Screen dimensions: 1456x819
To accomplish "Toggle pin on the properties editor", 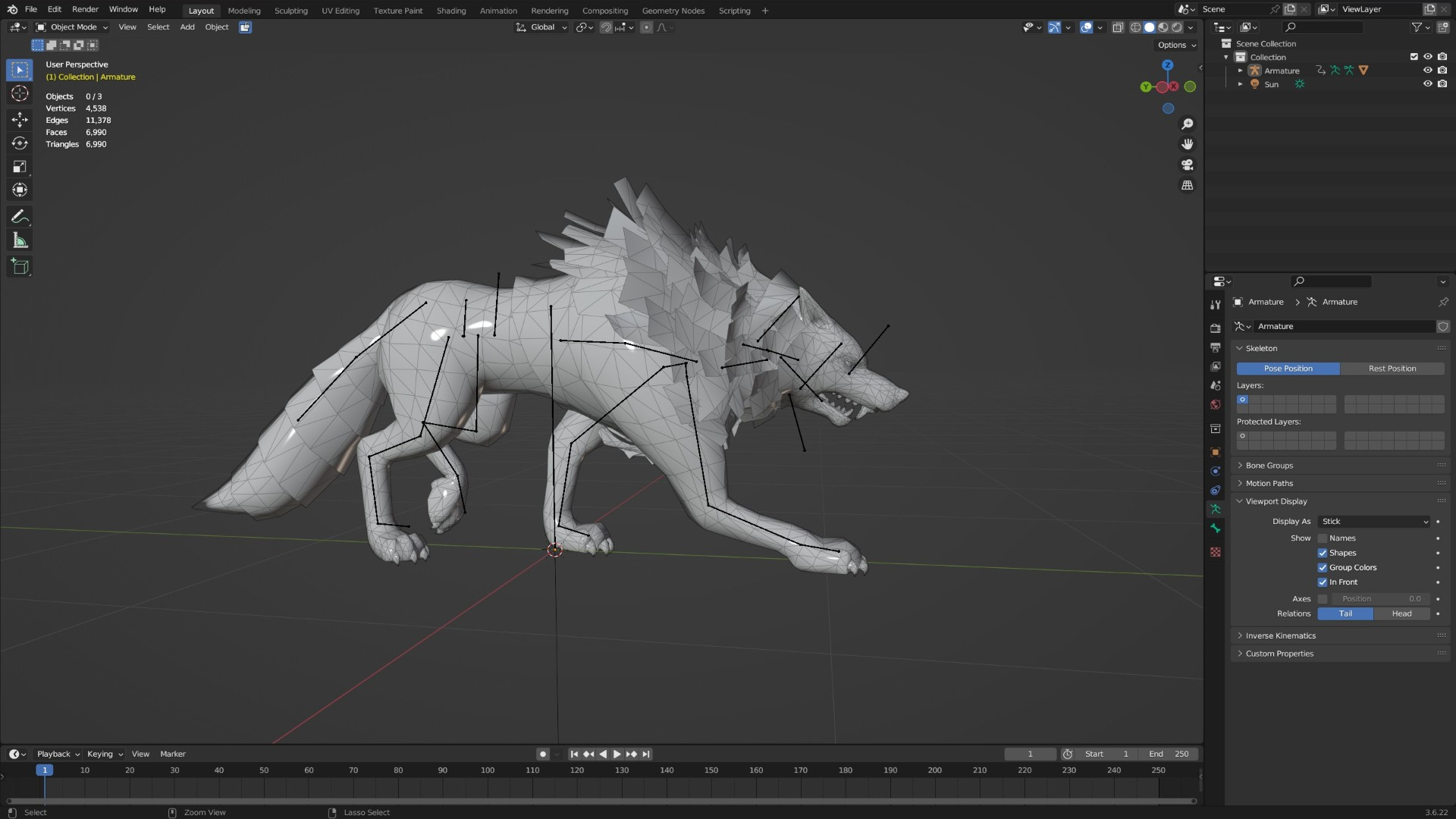I will coord(1443,302).
